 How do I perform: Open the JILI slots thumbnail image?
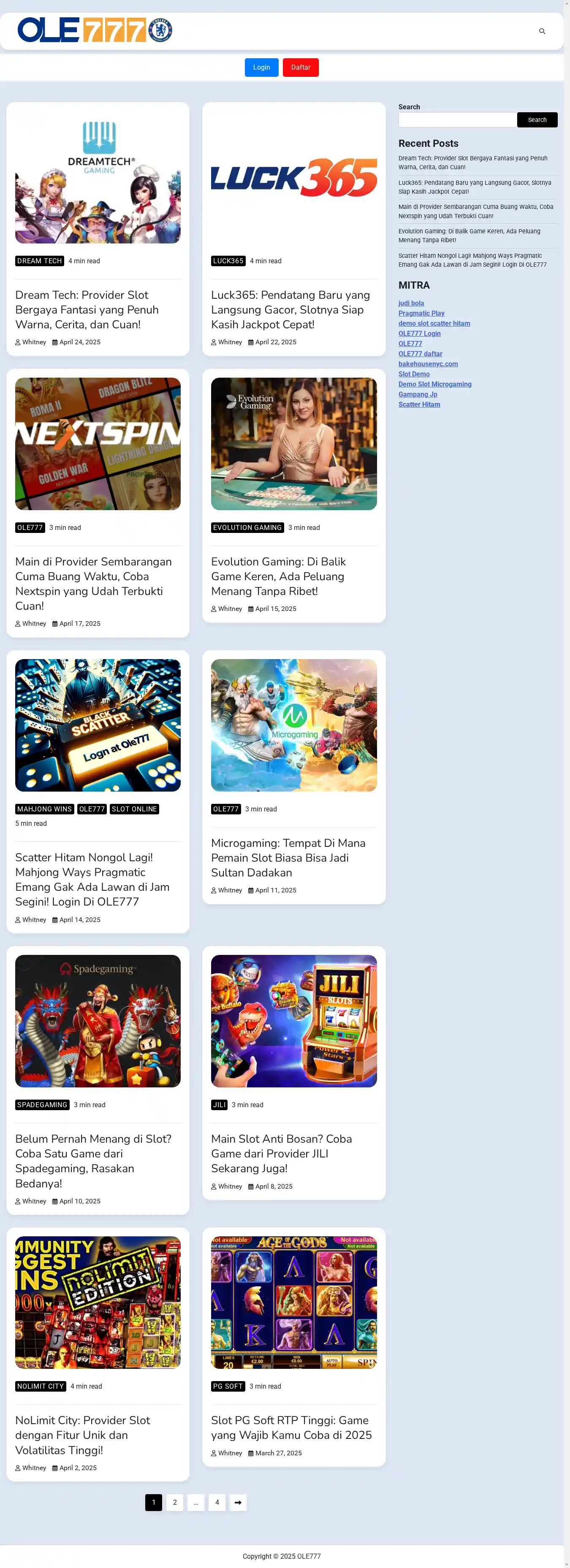(x=294, y=1021)
